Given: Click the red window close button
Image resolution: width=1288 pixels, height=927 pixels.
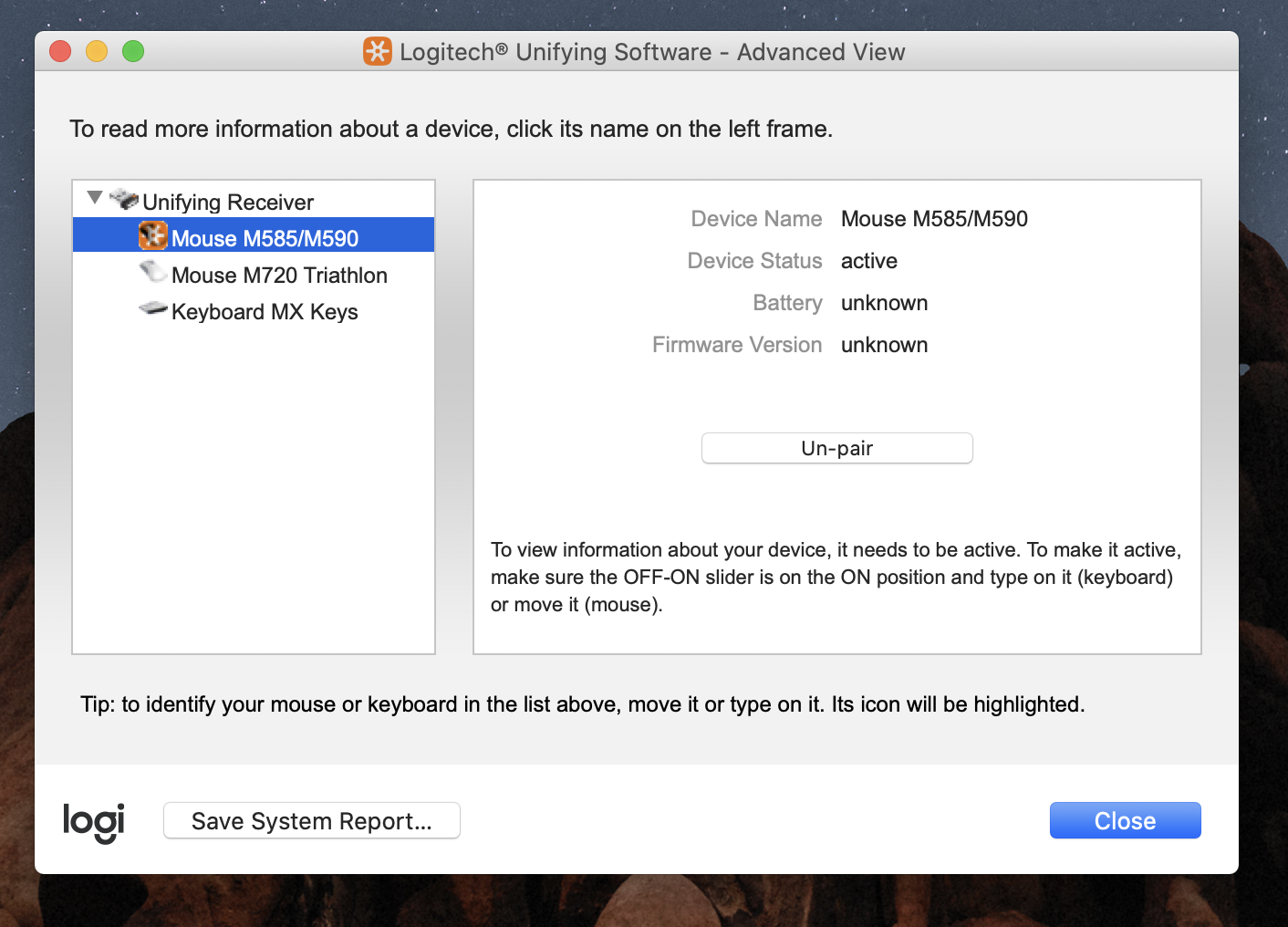Looking at the screenshot, I should coord(60,51).
